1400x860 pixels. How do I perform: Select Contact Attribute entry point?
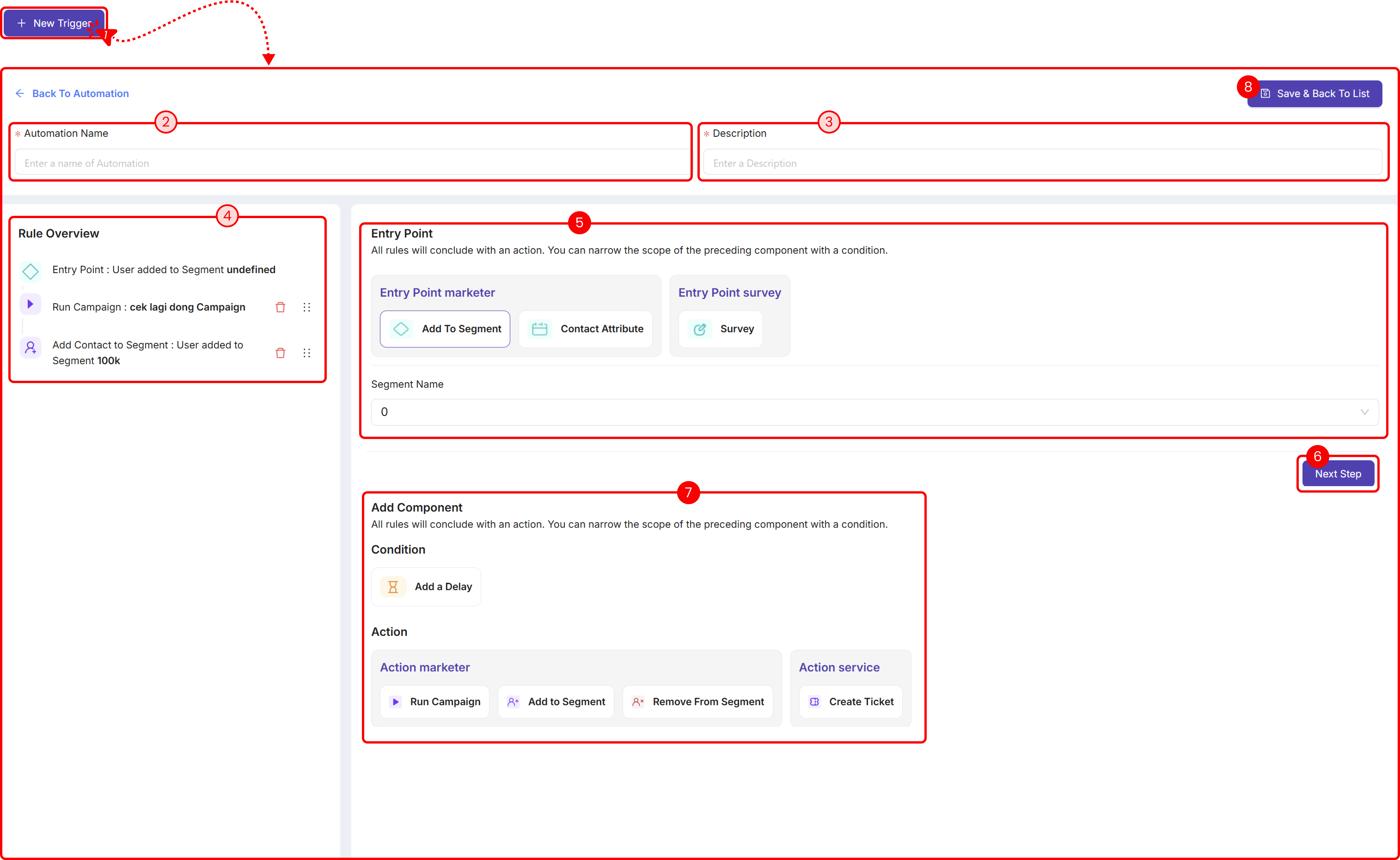click(585, 329)
